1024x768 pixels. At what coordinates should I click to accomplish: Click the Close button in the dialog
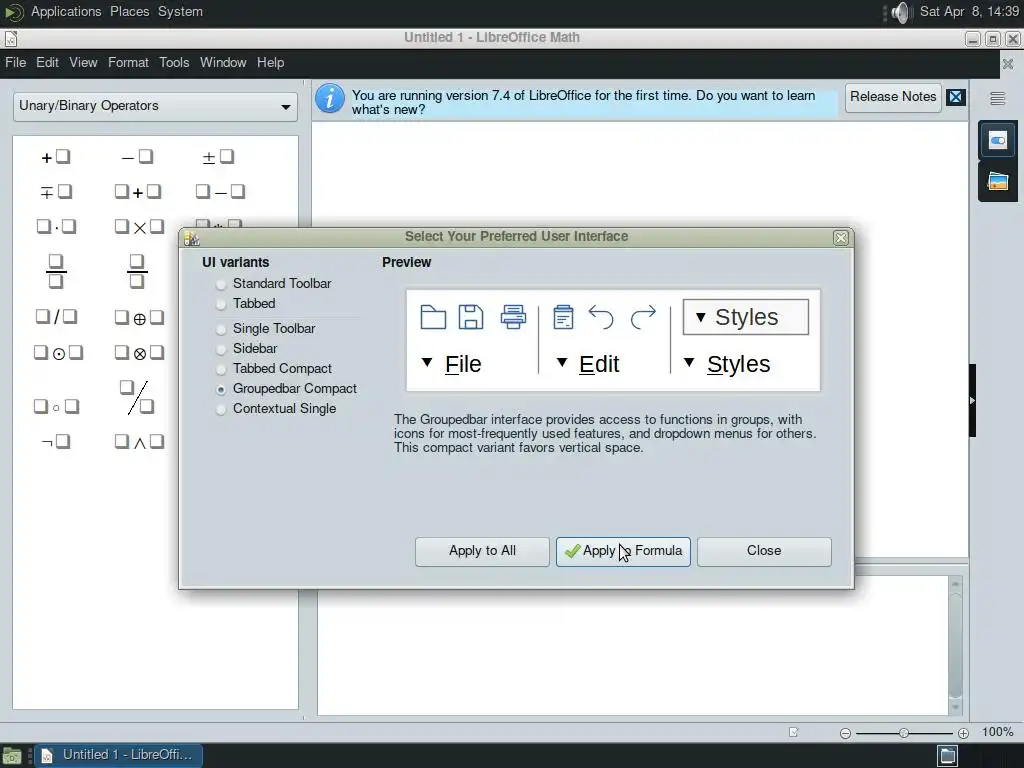pyautogui.click(x=764, y=551)
